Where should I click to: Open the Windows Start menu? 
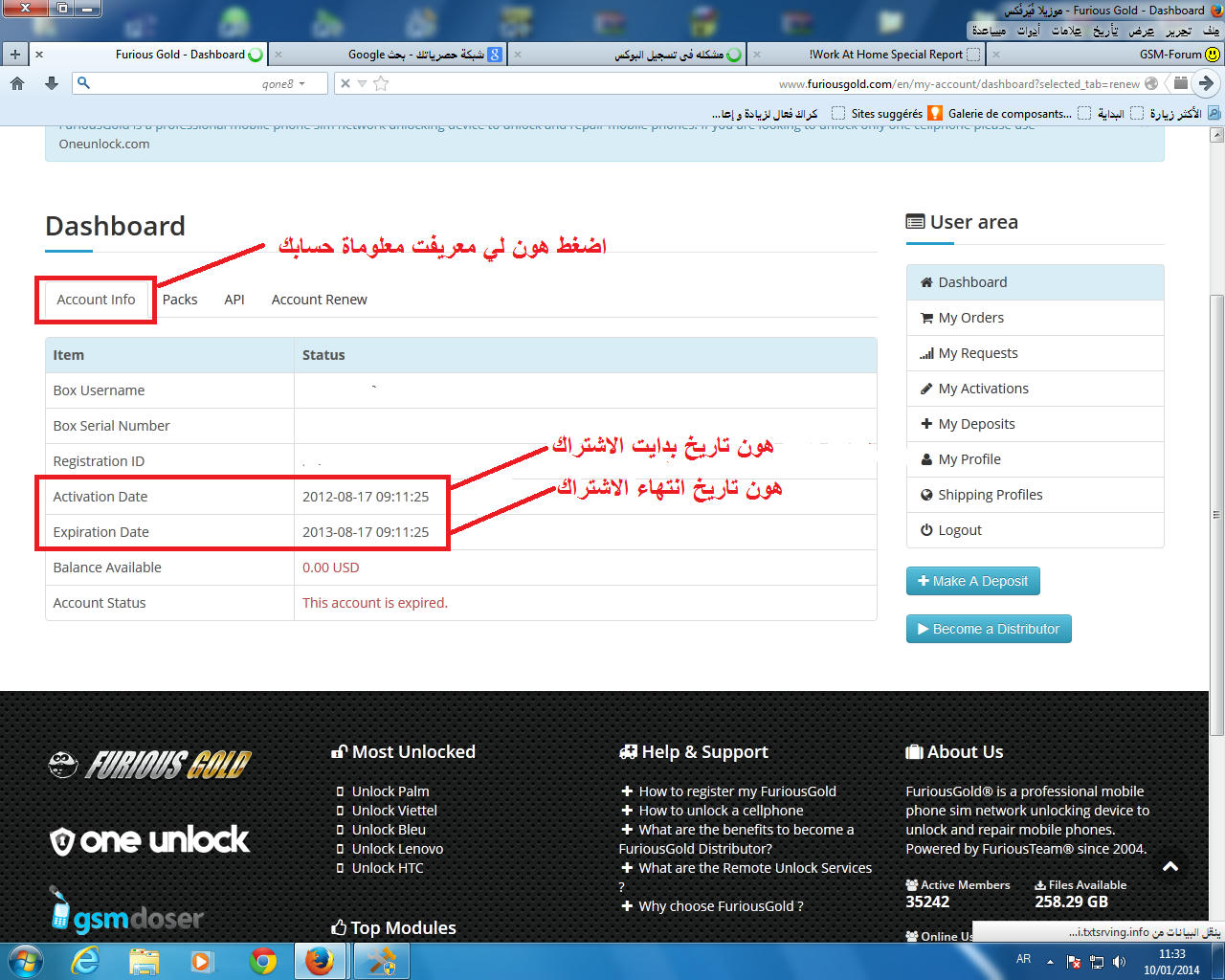25,961
